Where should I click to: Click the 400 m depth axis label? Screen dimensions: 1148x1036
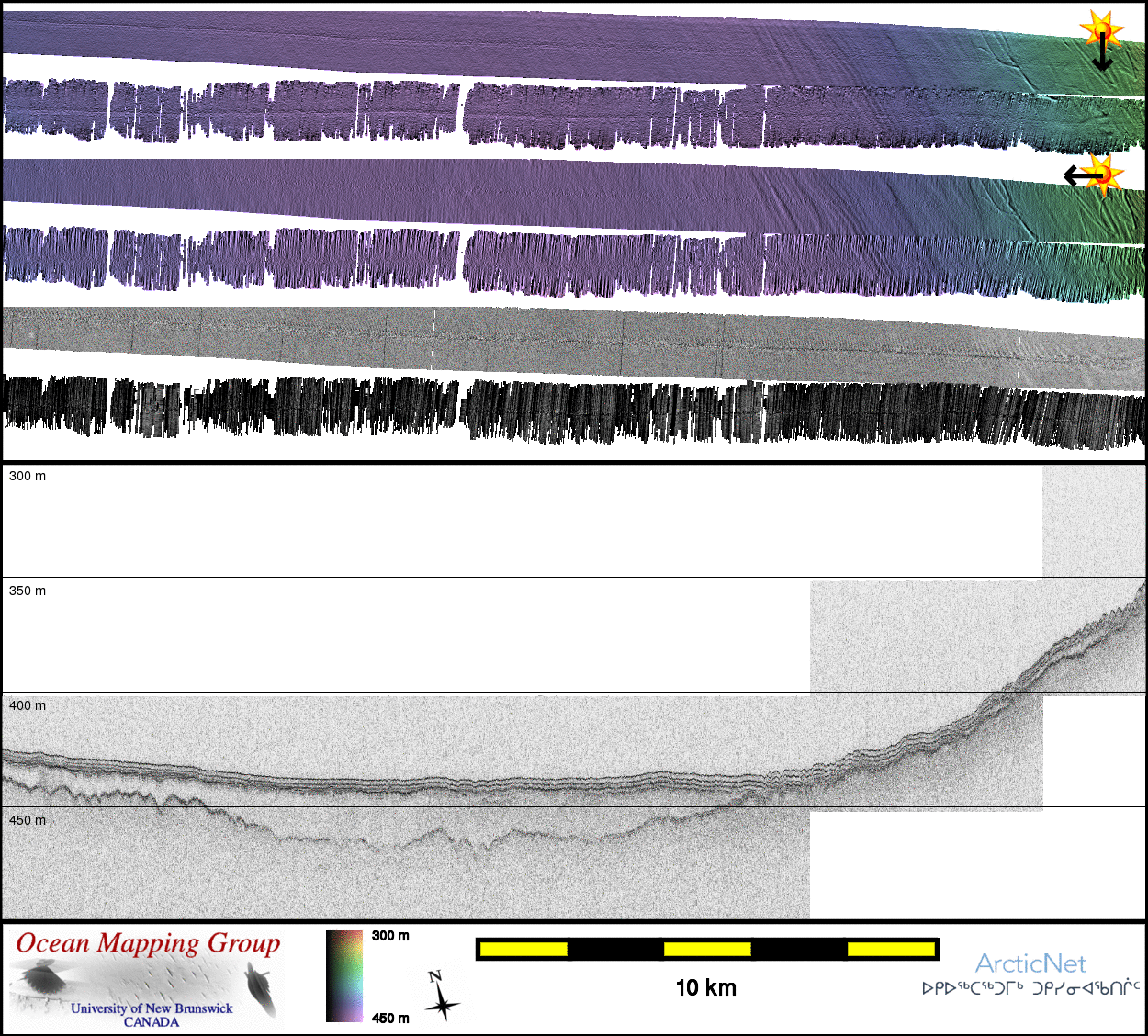[28, 705]
